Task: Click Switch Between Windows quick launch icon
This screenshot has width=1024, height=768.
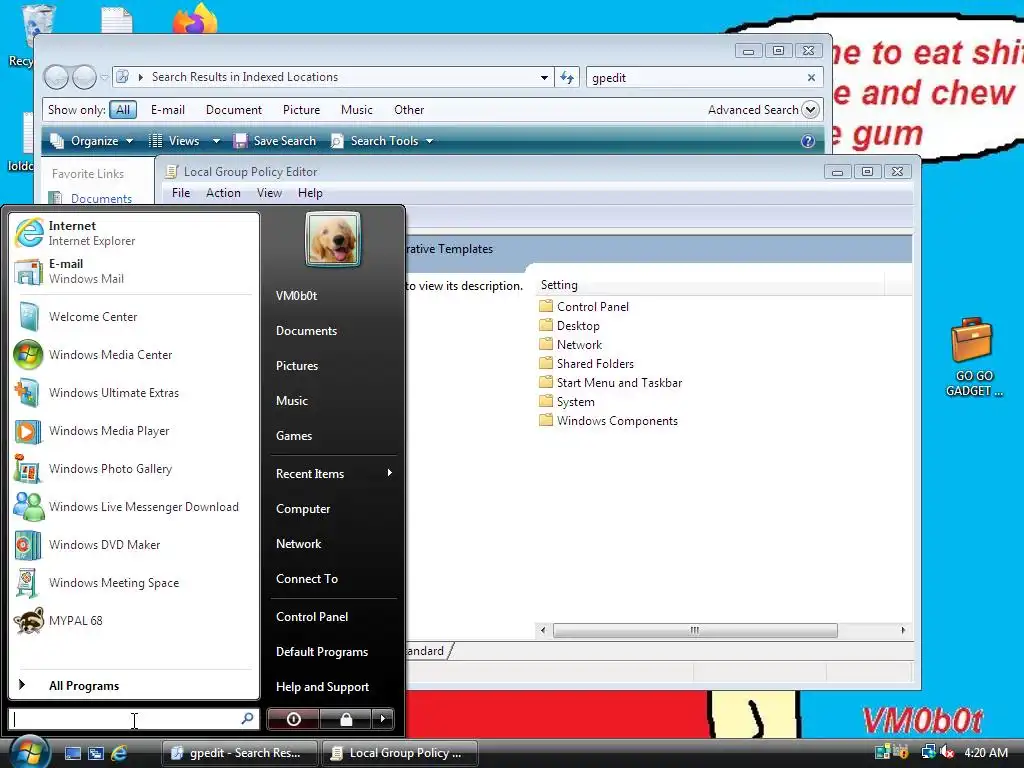Action: [x=95, y=753]
